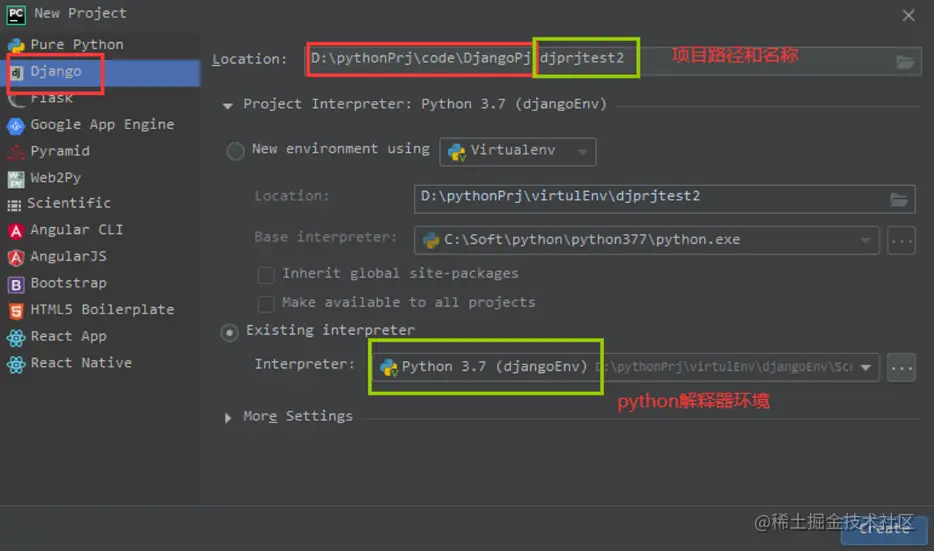The height and width of the screenshot is (551, 934).
Task: Select AngularJS project type
Action: (x=100, y=257)
